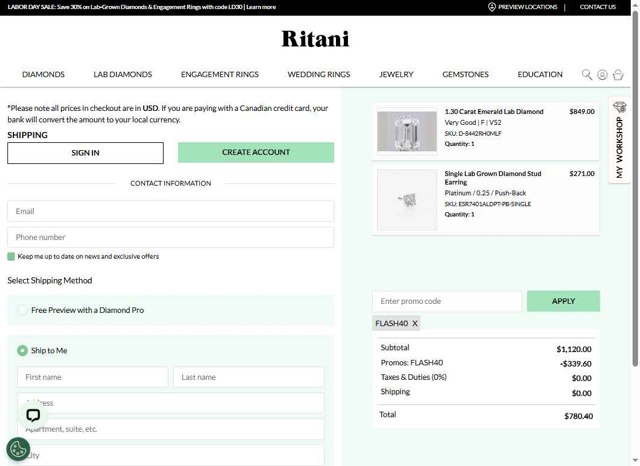Screen dimensions: 640x466
Task: Click the 1.30 Carat Emerald Lab Diamond title
Action: coord(494,111)
